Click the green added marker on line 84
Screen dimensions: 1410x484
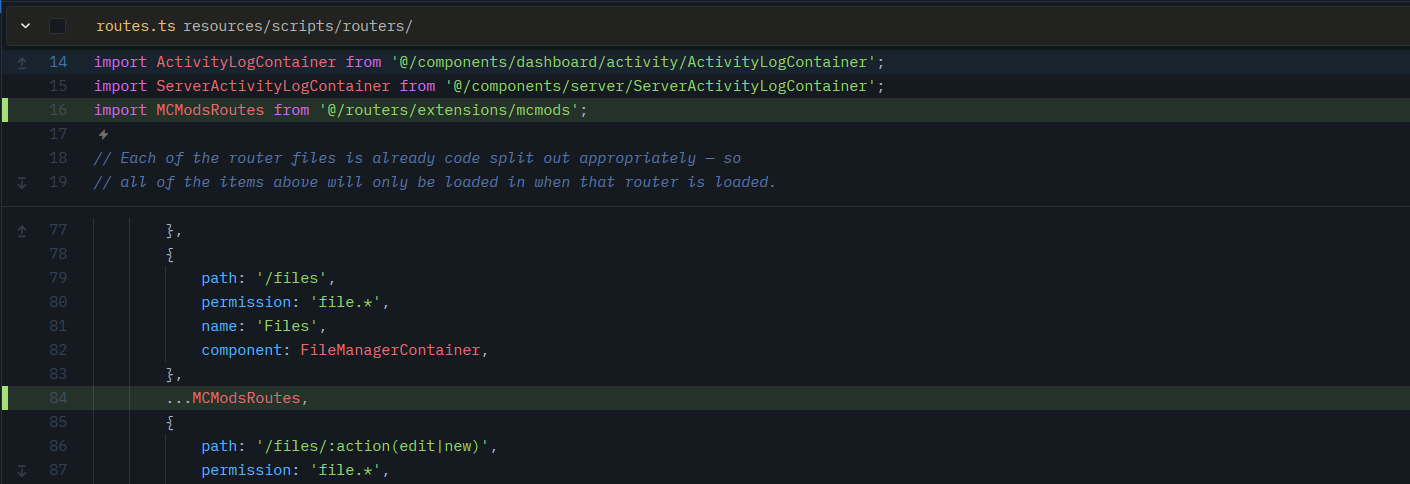5,398
